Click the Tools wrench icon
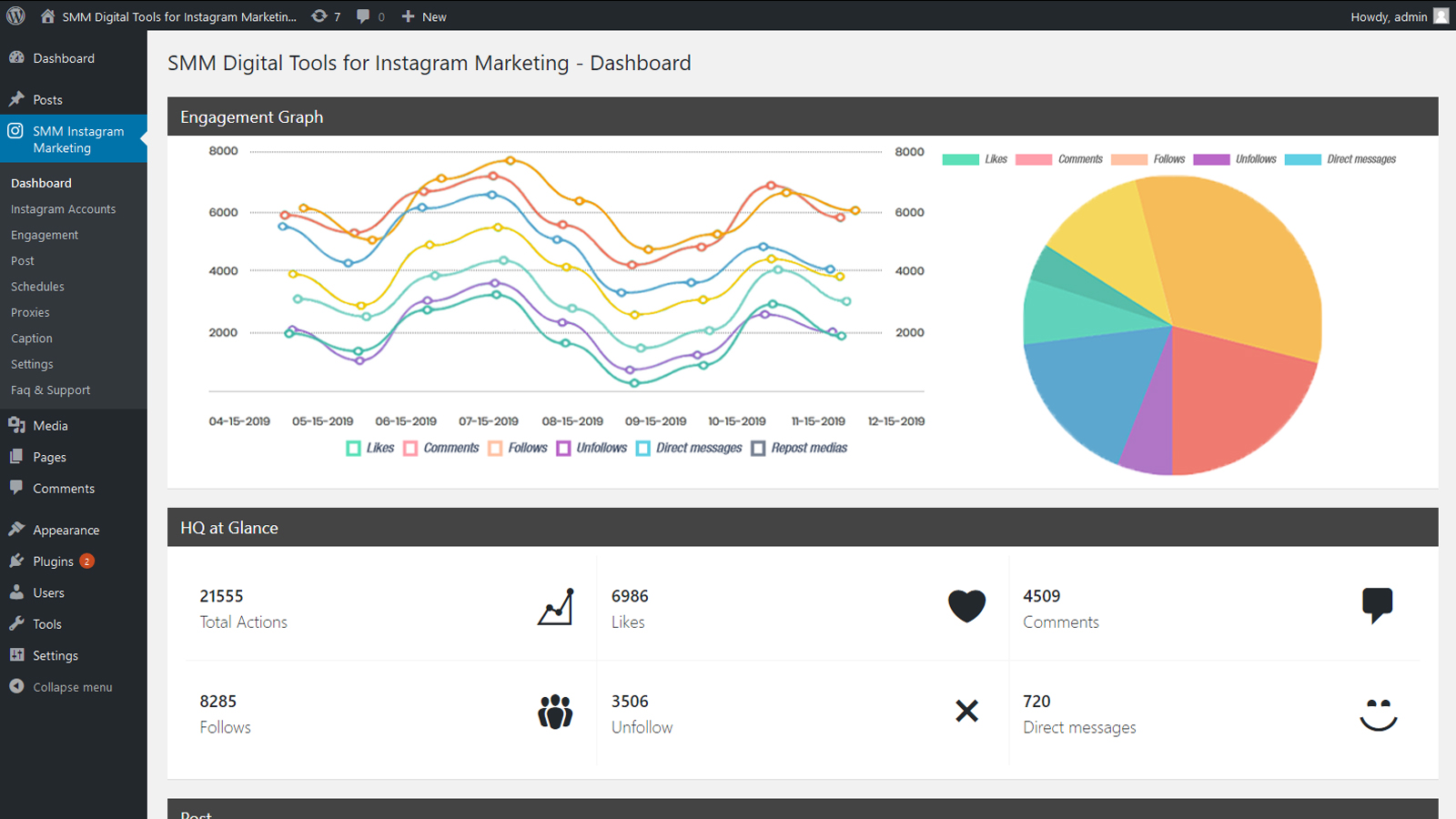 16,623
